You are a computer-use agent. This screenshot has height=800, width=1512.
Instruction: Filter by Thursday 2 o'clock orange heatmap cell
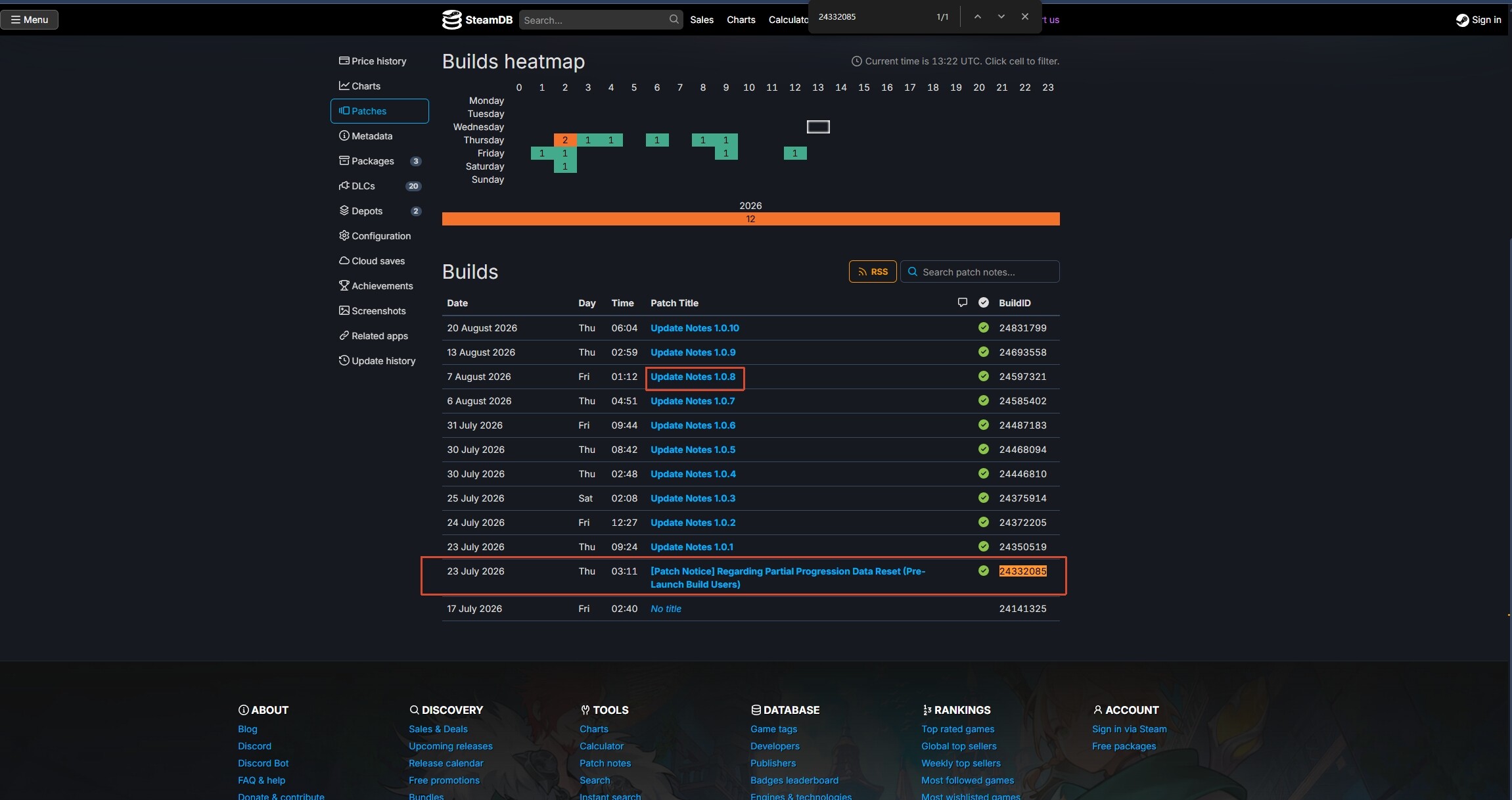click(x=565, y=140)
